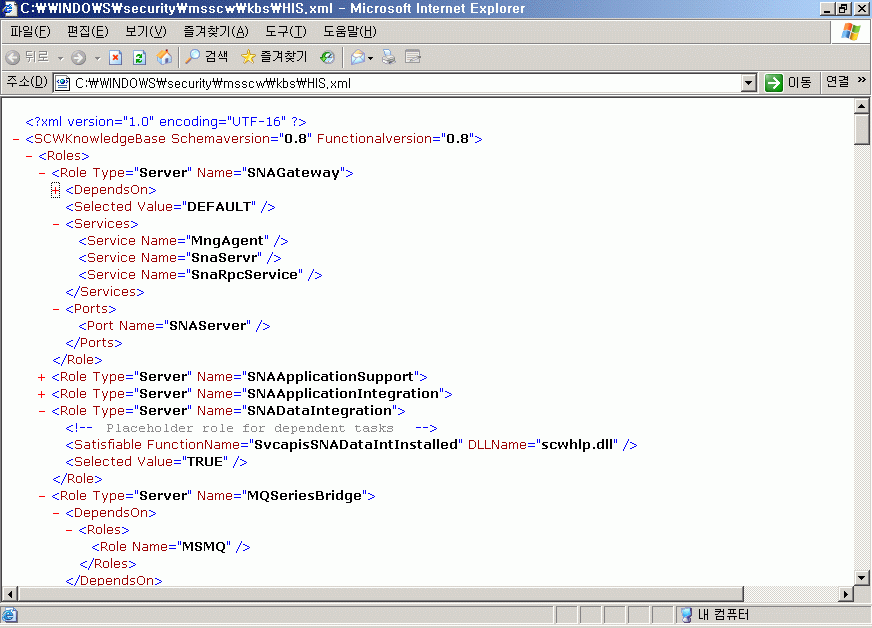Expand the collapsed DependsOn node under SNAGateway

55,190
